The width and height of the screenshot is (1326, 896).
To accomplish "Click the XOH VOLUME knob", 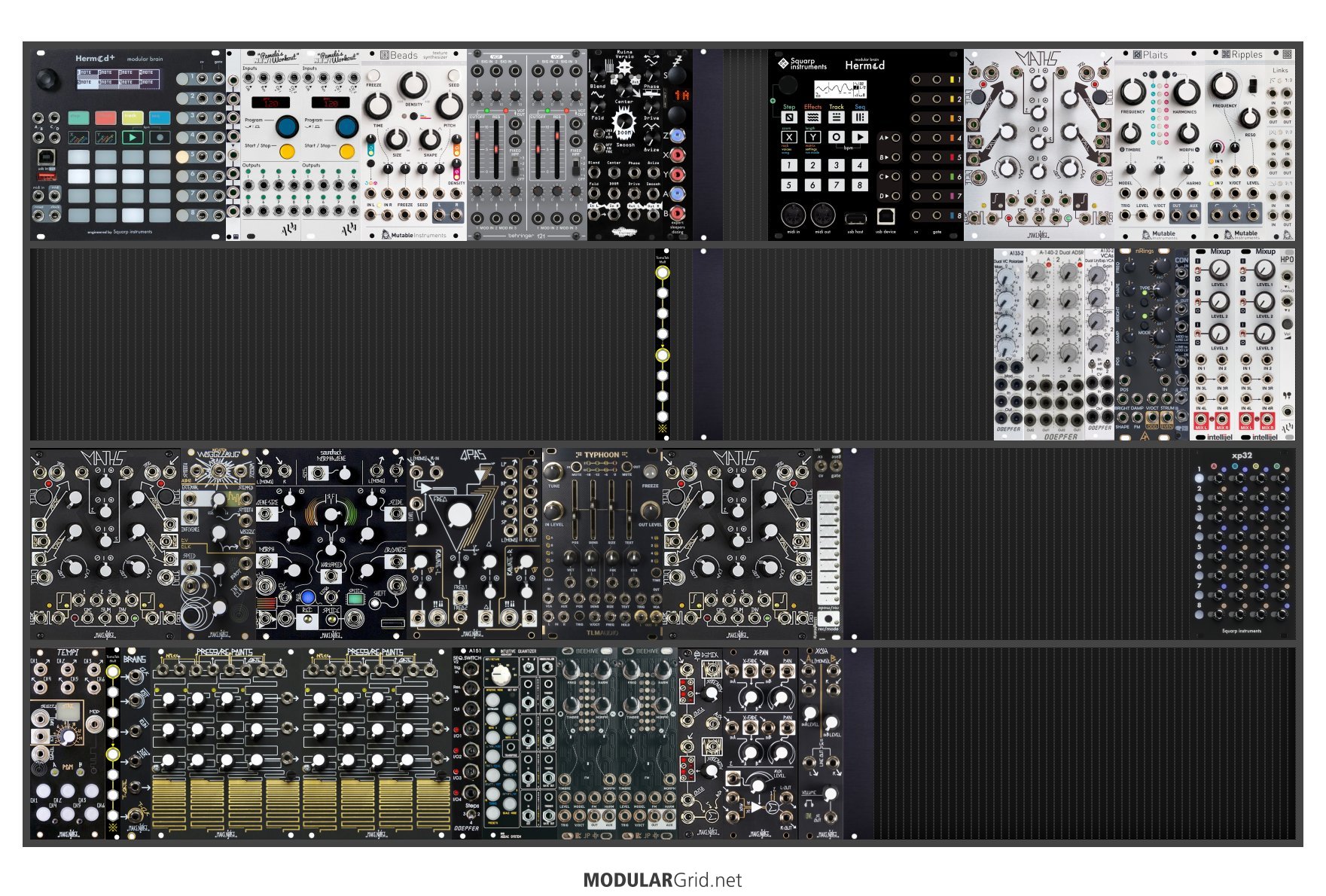I will [829, 794].
